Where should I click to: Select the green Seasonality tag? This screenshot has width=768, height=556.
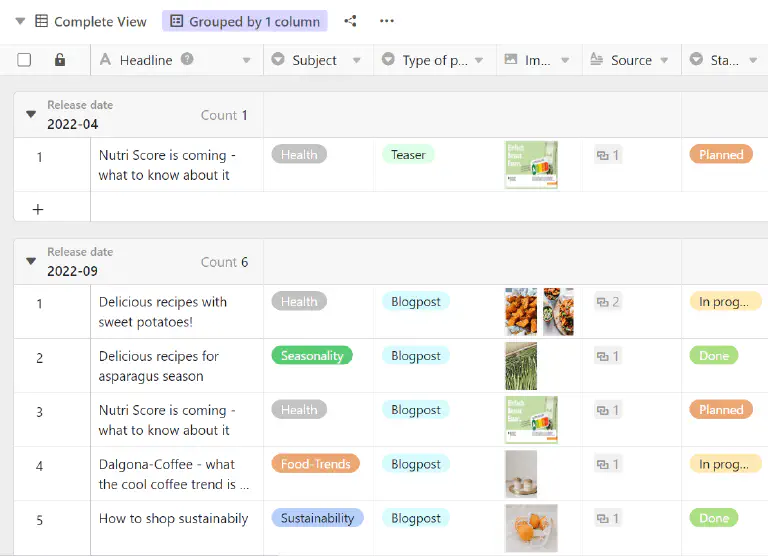point(312,356)
